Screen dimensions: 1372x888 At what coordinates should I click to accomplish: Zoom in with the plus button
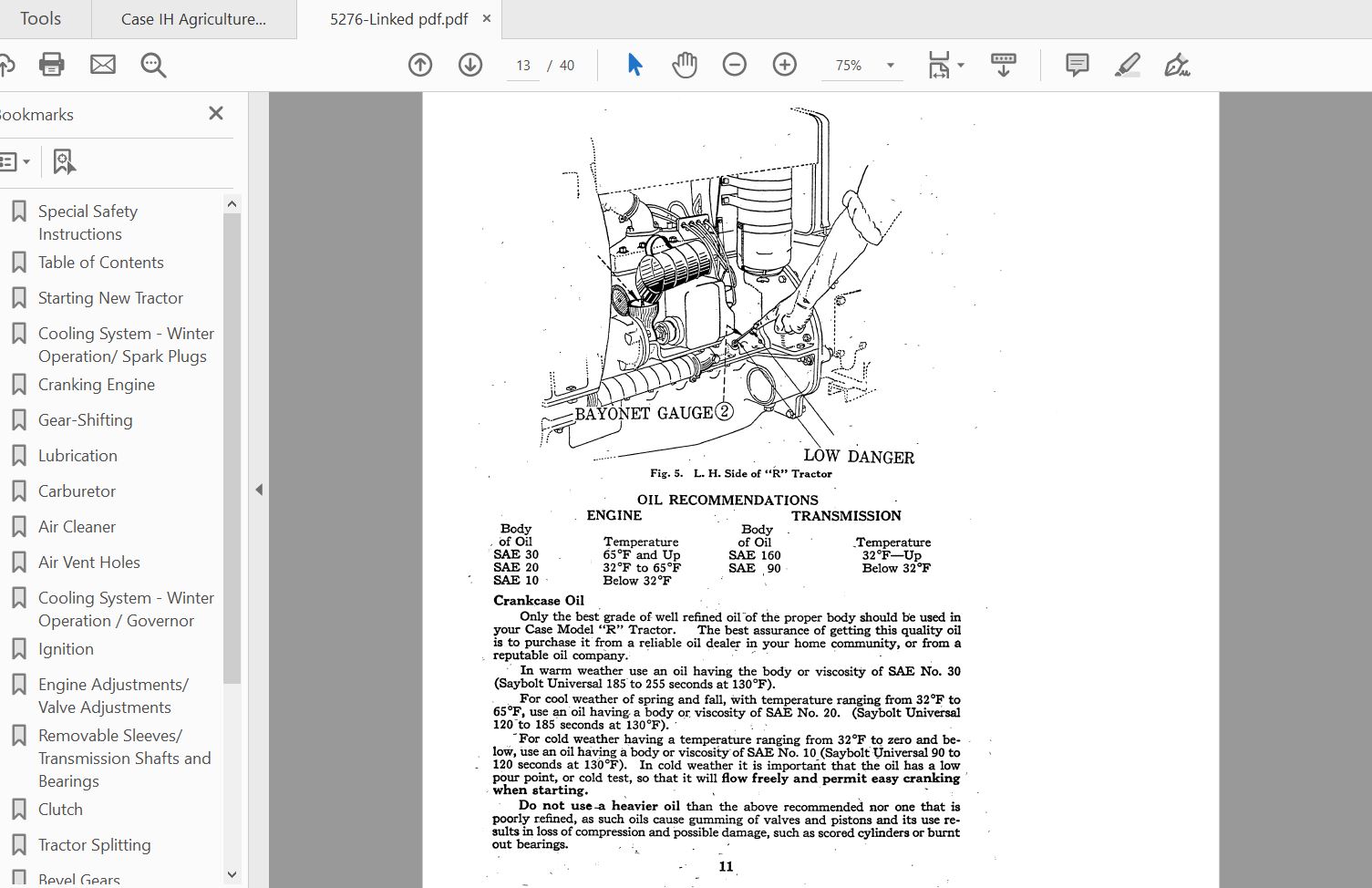(x=785, y=65)
